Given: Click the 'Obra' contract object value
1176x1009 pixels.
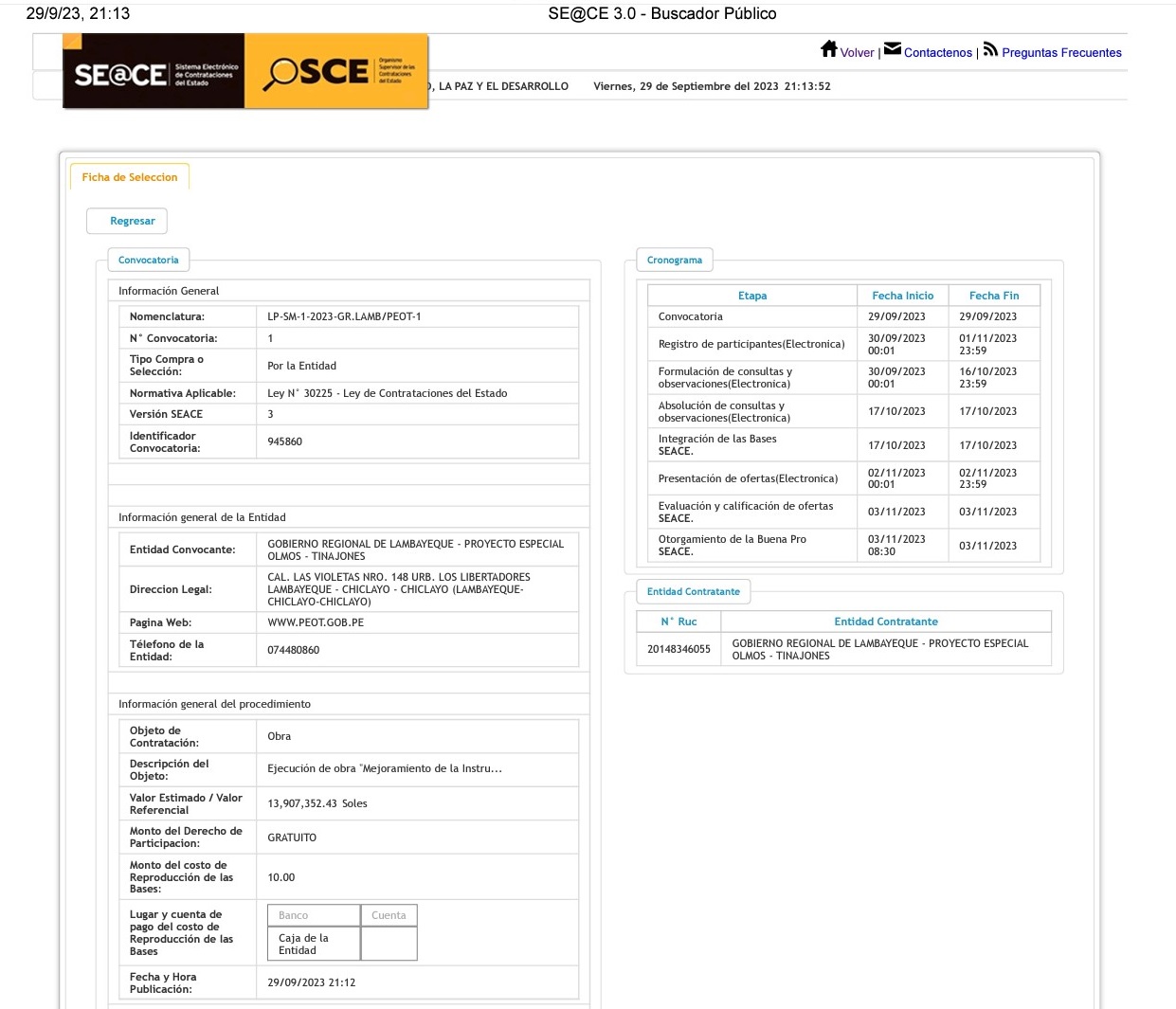Looking at the screenshot, I should click(279, 736).
